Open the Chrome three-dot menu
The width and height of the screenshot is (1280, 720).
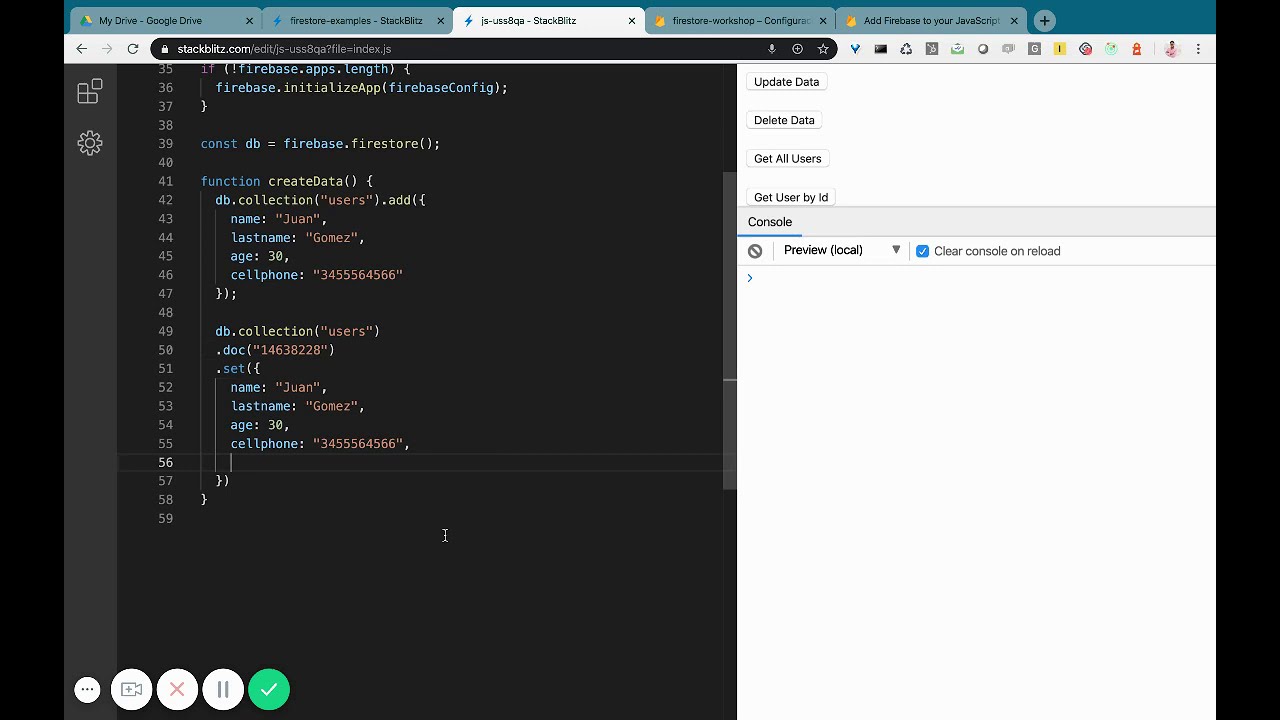[1198, 49]
